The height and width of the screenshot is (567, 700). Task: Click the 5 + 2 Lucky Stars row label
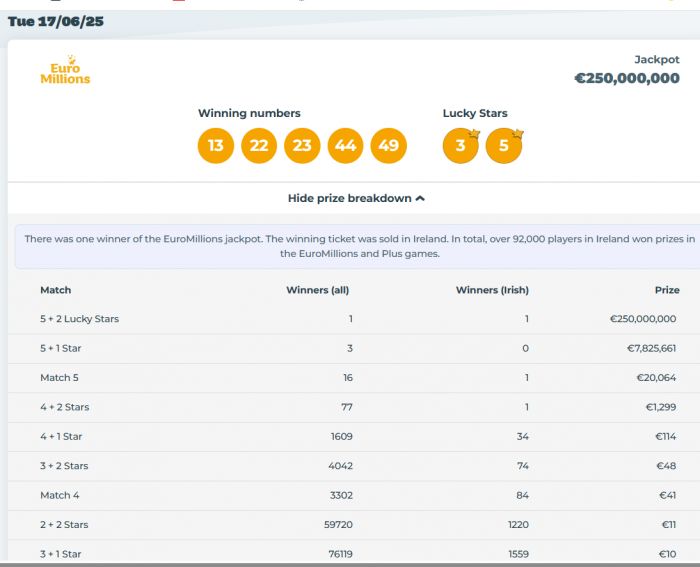[x=79, y=319]
